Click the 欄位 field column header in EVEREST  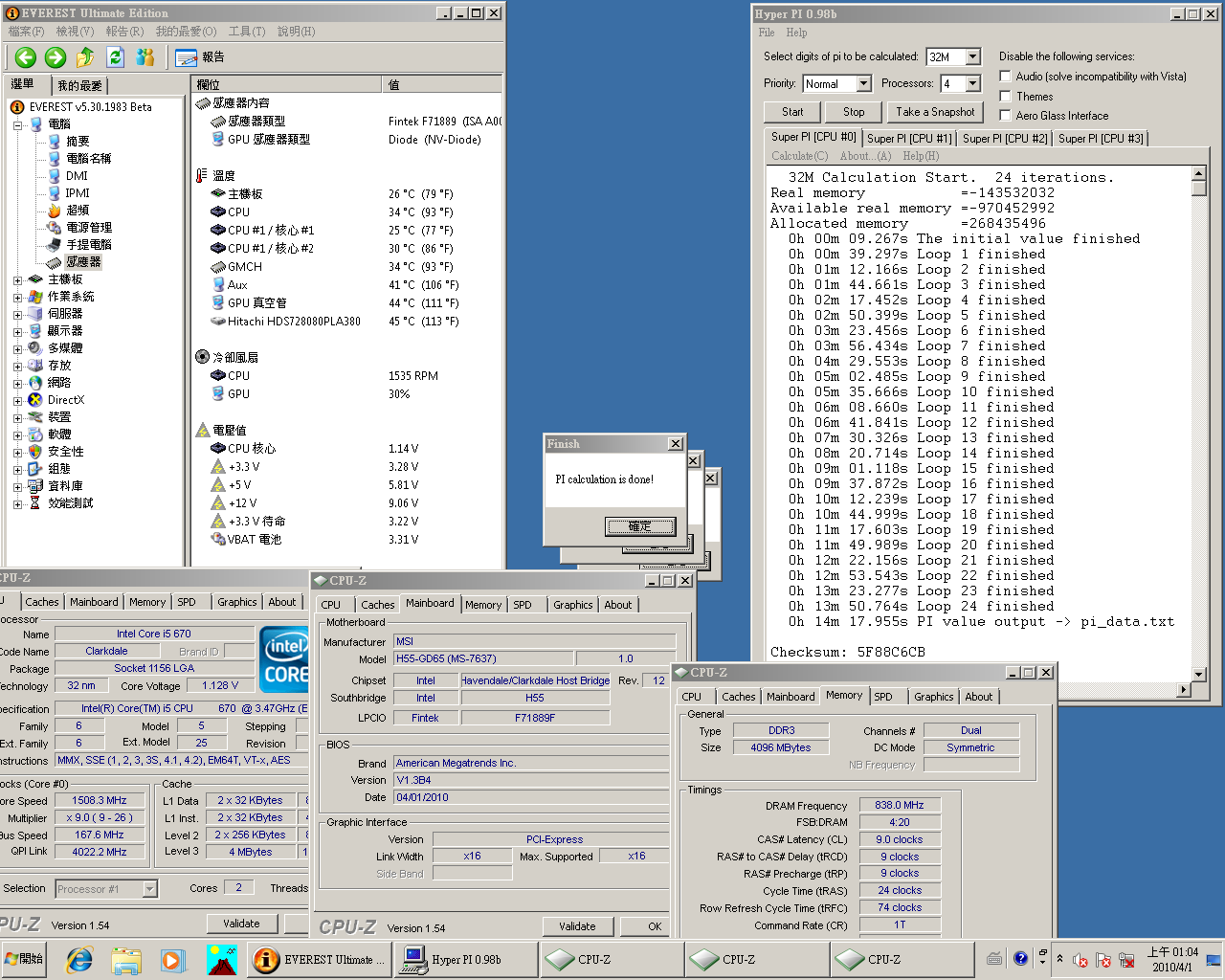(286, 85)
